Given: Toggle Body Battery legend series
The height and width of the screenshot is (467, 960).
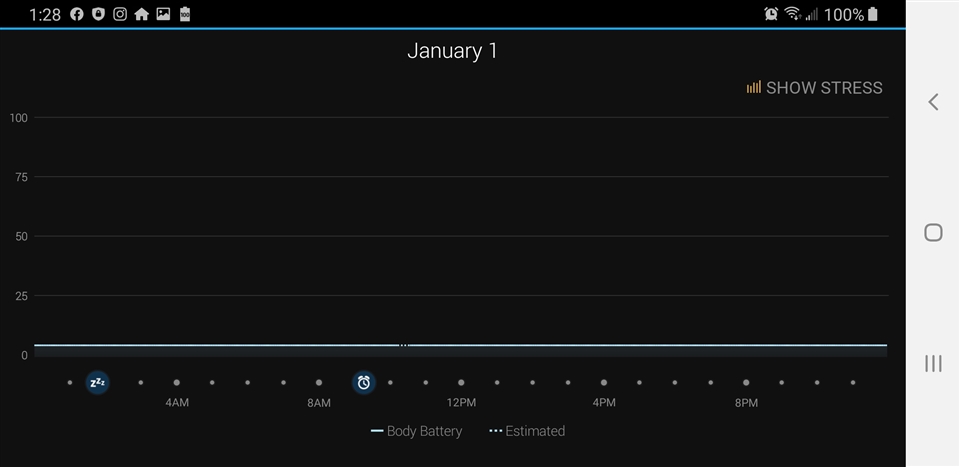Looking at the screenshot, I should pos(416,431).
